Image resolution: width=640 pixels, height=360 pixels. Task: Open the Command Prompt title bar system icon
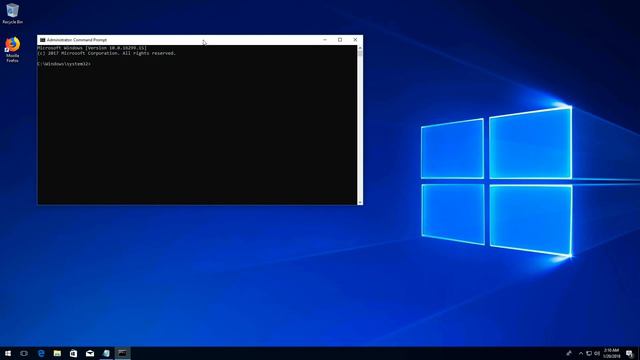pos(42,40)
